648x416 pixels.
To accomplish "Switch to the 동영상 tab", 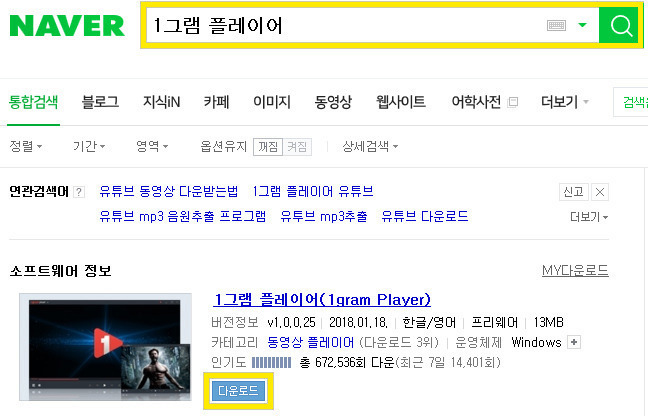I will (333, 102).
